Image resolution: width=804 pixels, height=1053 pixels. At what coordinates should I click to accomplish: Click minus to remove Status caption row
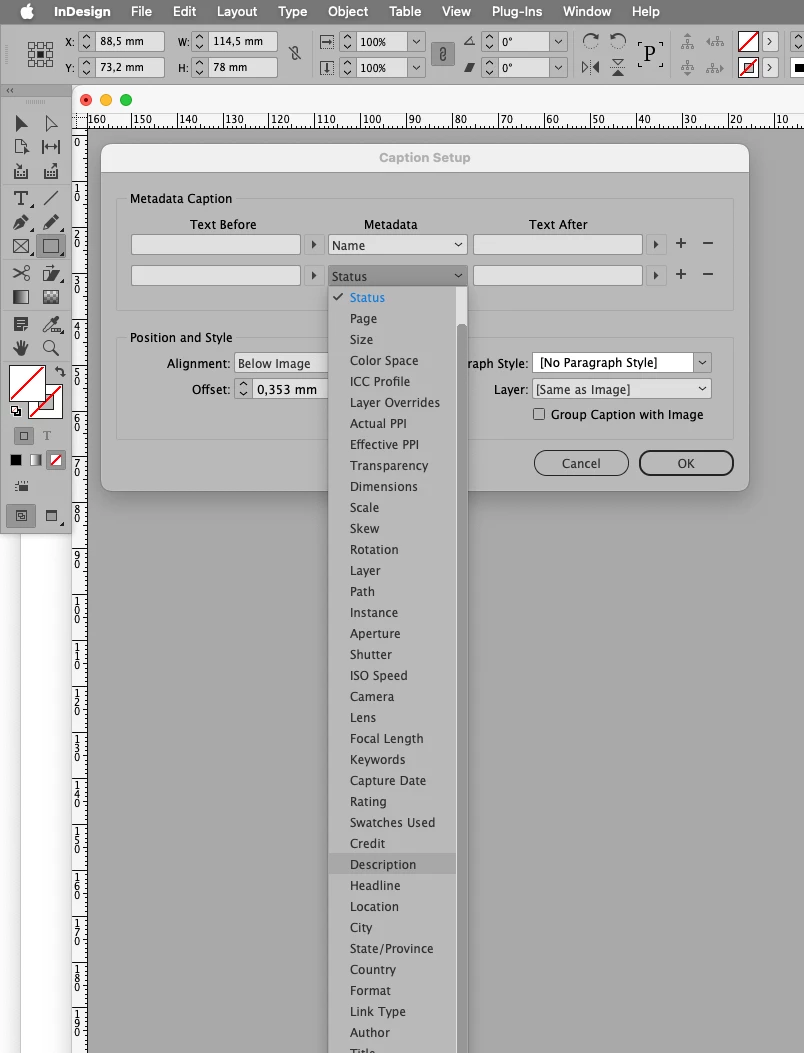click(707, 274)
